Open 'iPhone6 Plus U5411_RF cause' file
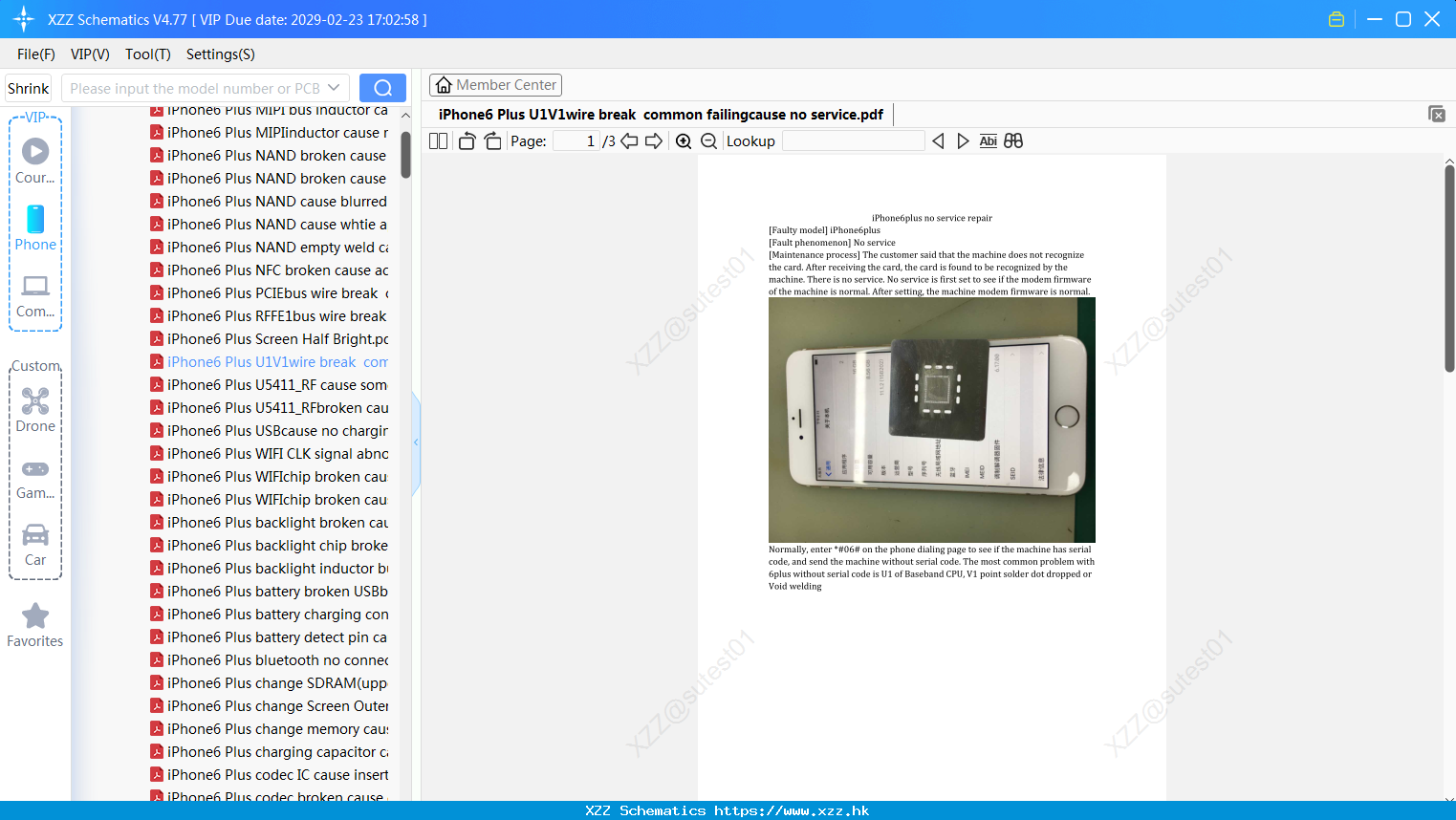1456x820 pixels. coord(270,385)
